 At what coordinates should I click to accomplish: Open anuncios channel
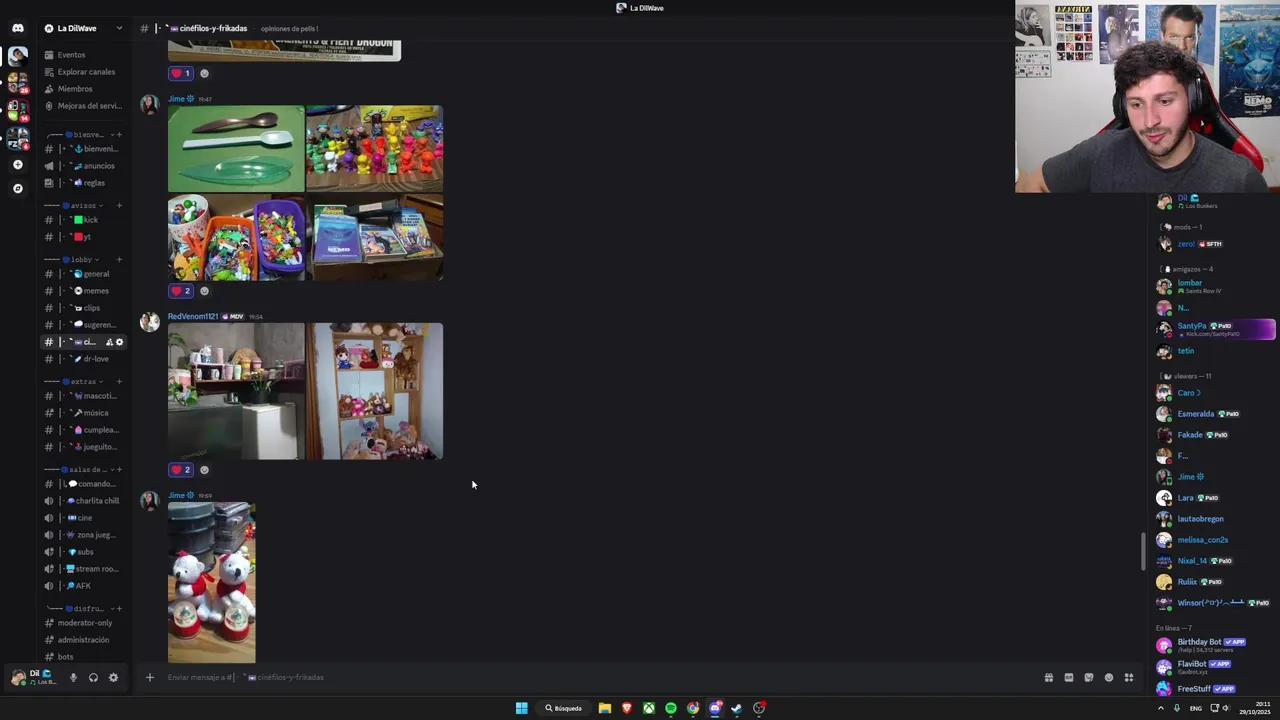point(84,166)
